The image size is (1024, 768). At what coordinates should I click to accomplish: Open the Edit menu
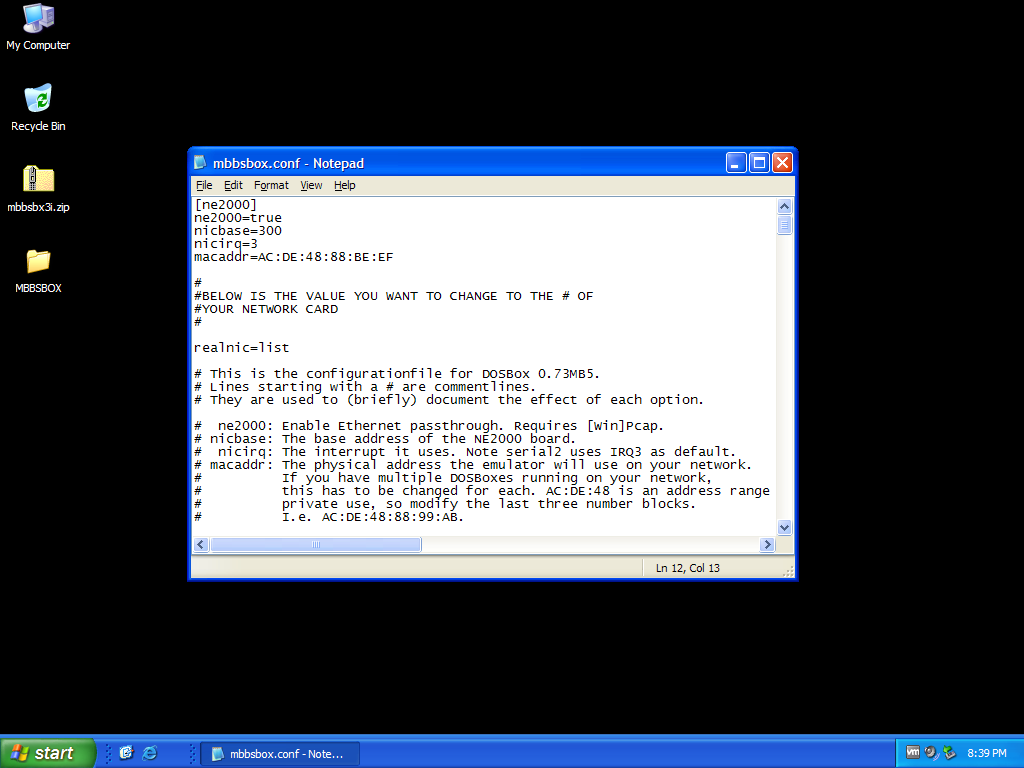[233, 185]
